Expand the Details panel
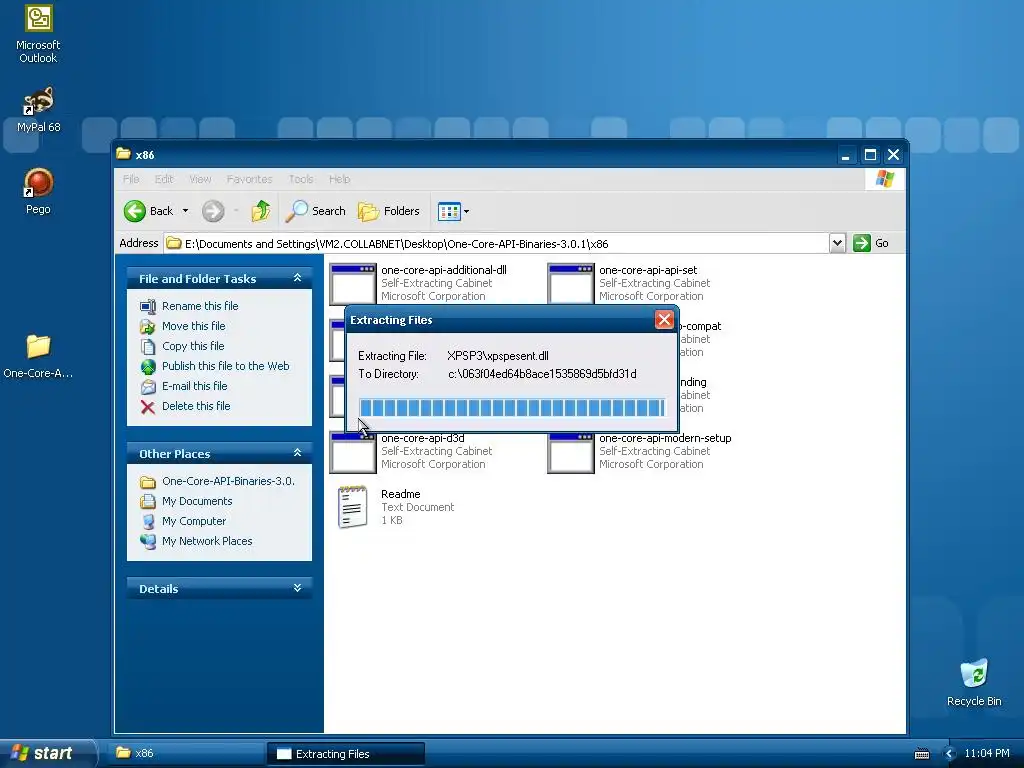Screen dimensions: 1024x768 pyautogui.click(x=297, y=588)
